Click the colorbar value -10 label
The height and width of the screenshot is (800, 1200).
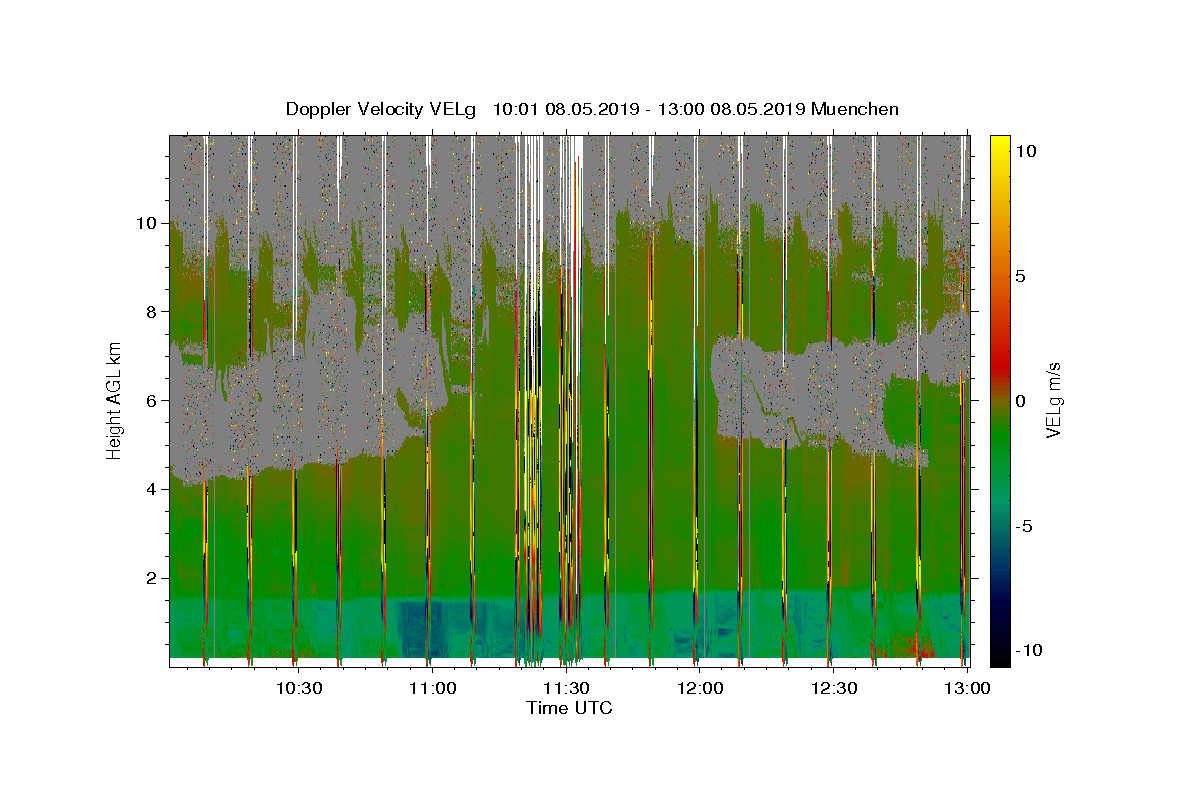[1029, 650]
